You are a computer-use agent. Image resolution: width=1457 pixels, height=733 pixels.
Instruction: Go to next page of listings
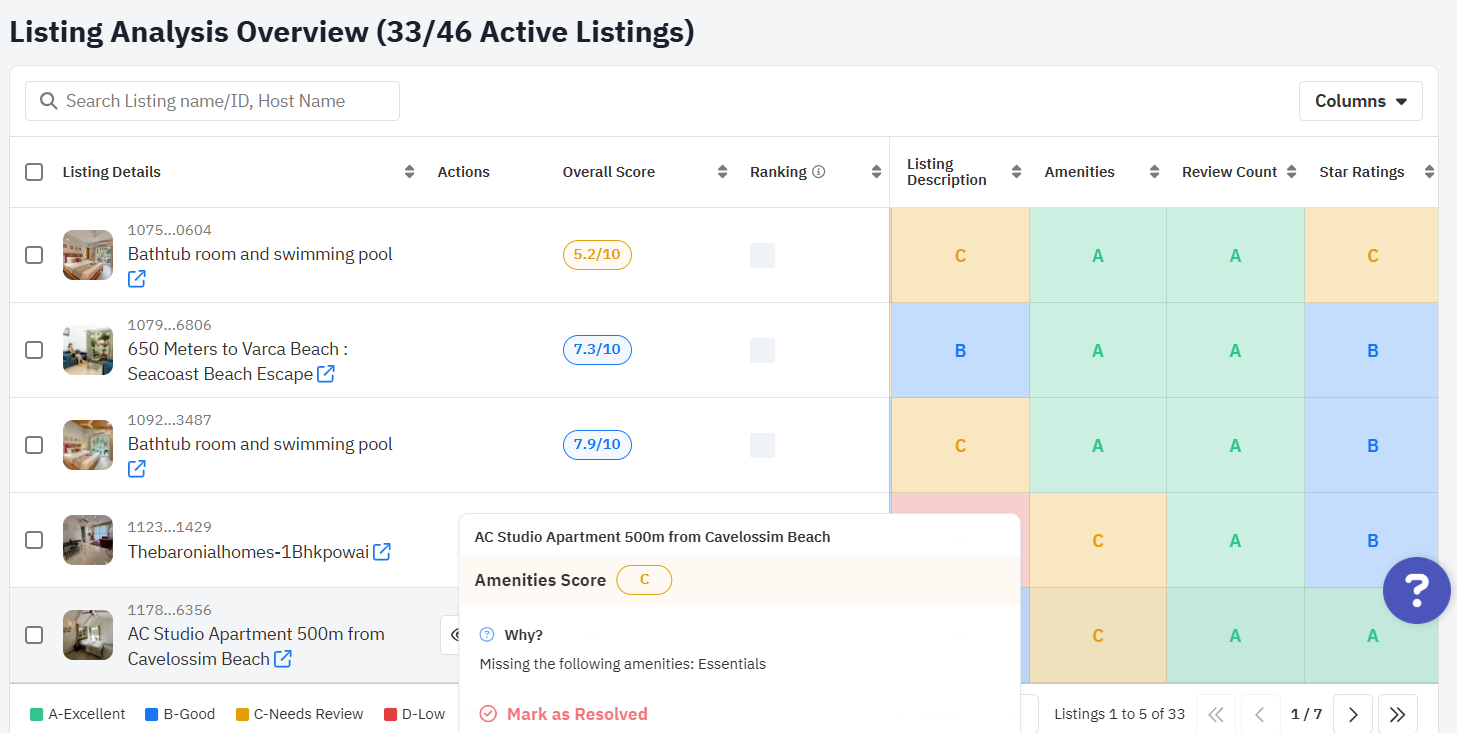click(x=1352, y=714)
